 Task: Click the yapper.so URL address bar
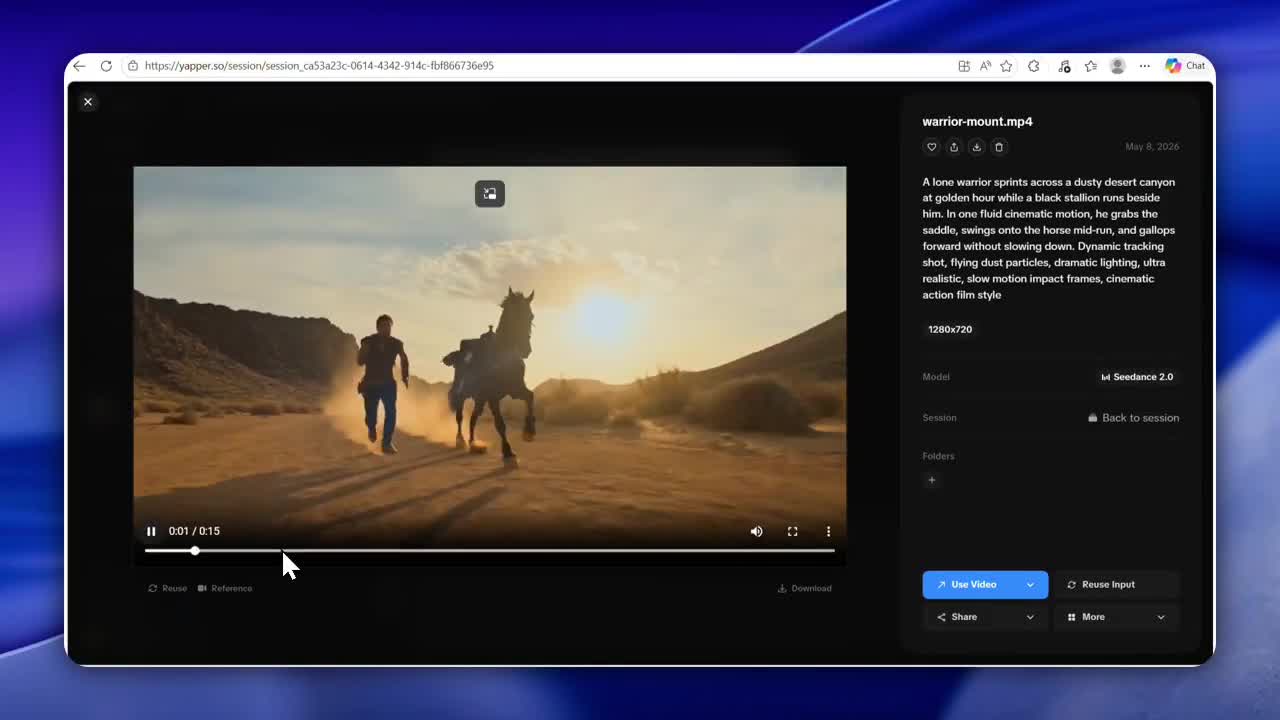tap(319, 66)
